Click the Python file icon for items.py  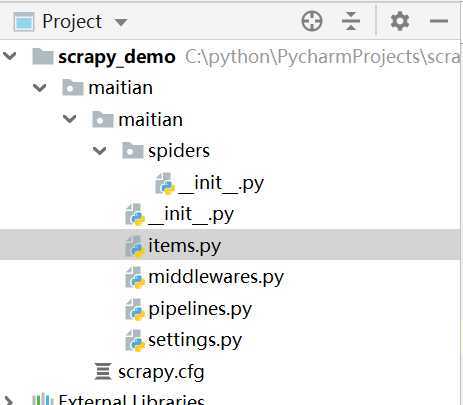(135, 246)
